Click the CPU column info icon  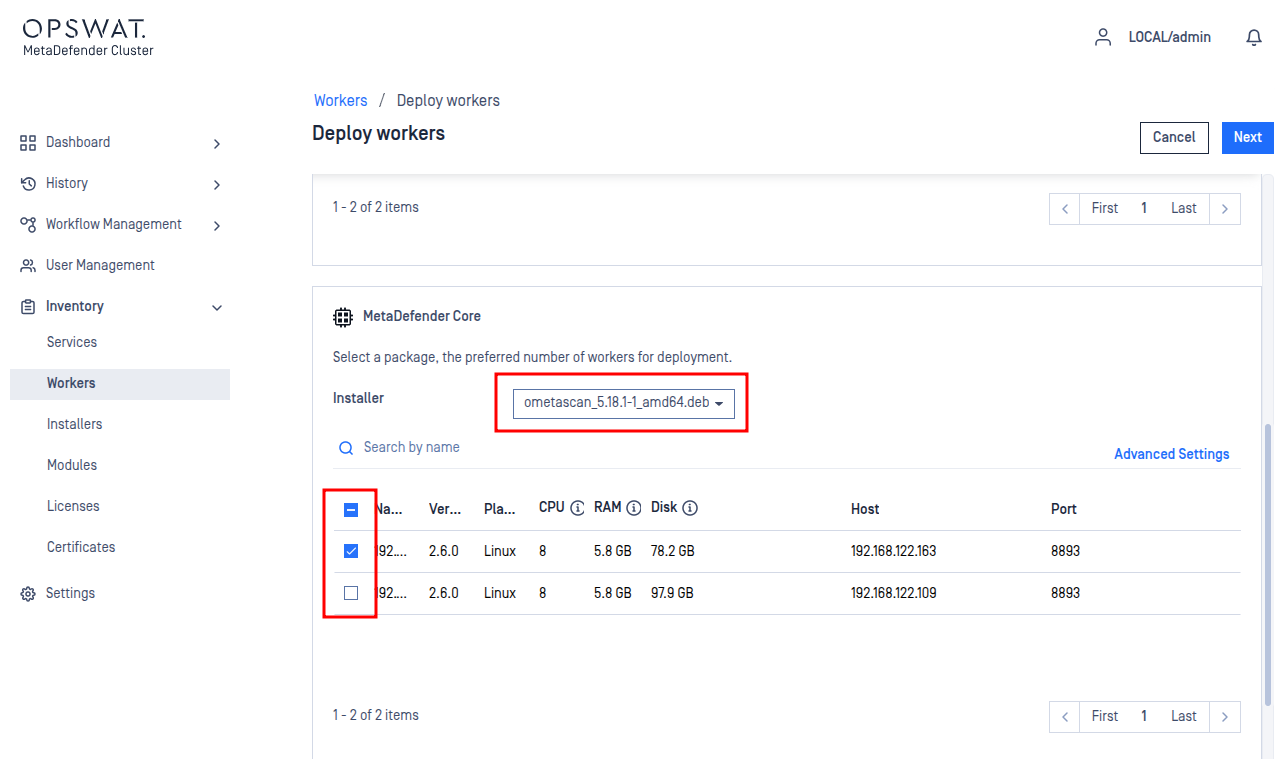577,508
